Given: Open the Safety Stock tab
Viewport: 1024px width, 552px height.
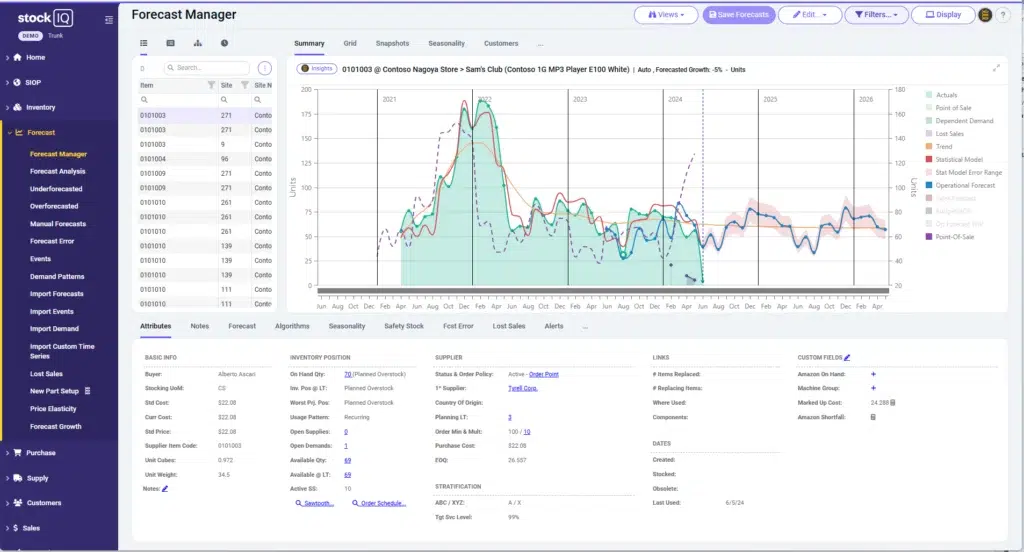Looking at the screenshot, I should tap(404, 326).
